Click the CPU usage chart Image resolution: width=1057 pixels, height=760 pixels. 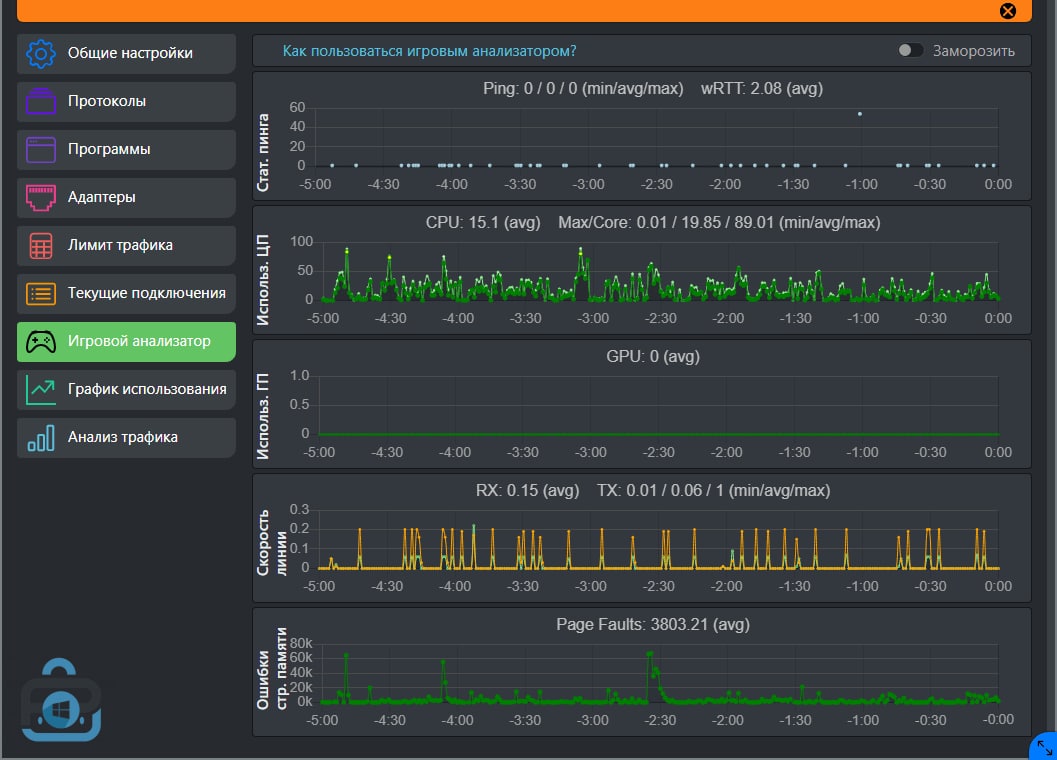coord(657,271)
